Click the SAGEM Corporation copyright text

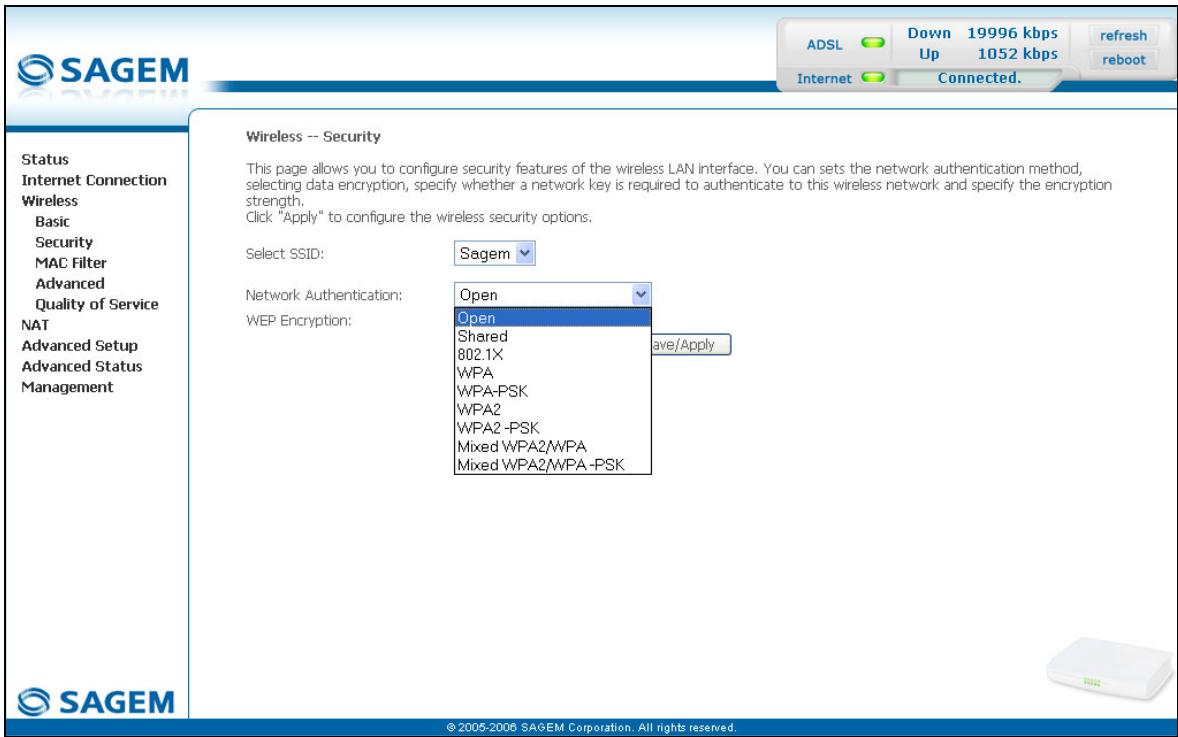pyautogui.click(x=591, y=727)
